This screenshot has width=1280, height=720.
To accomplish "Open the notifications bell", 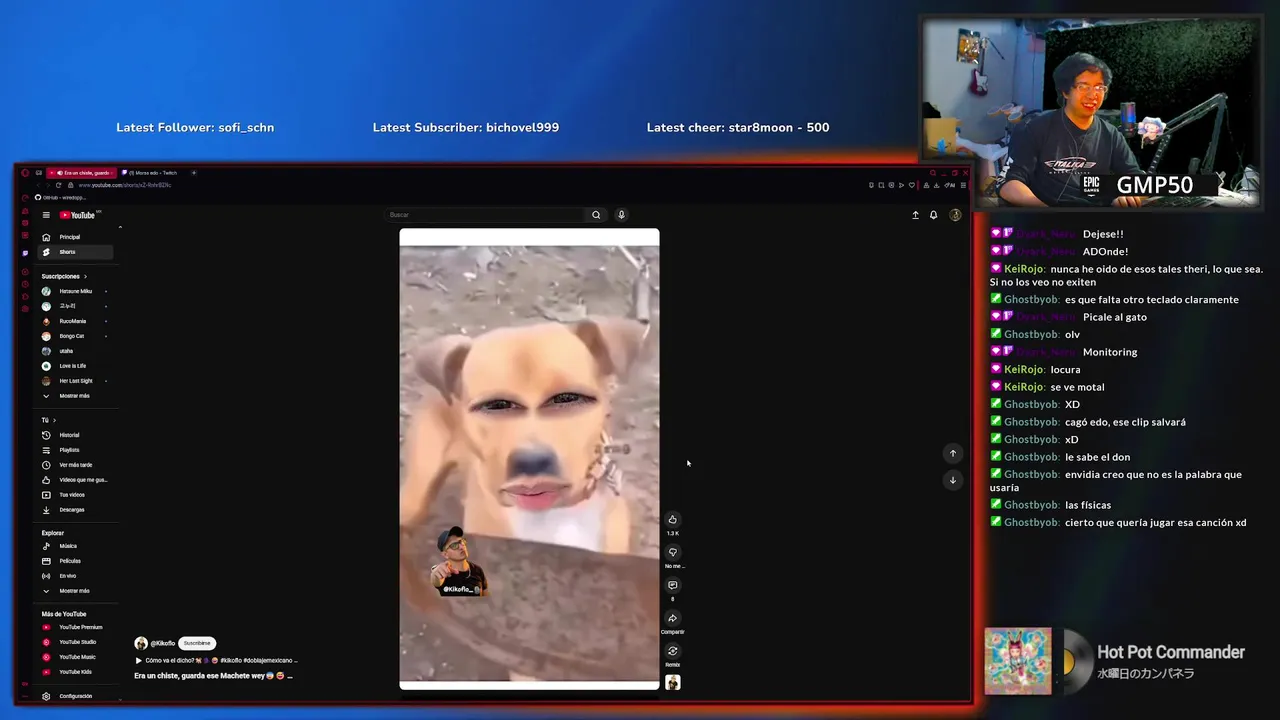I will pos(934,215).
